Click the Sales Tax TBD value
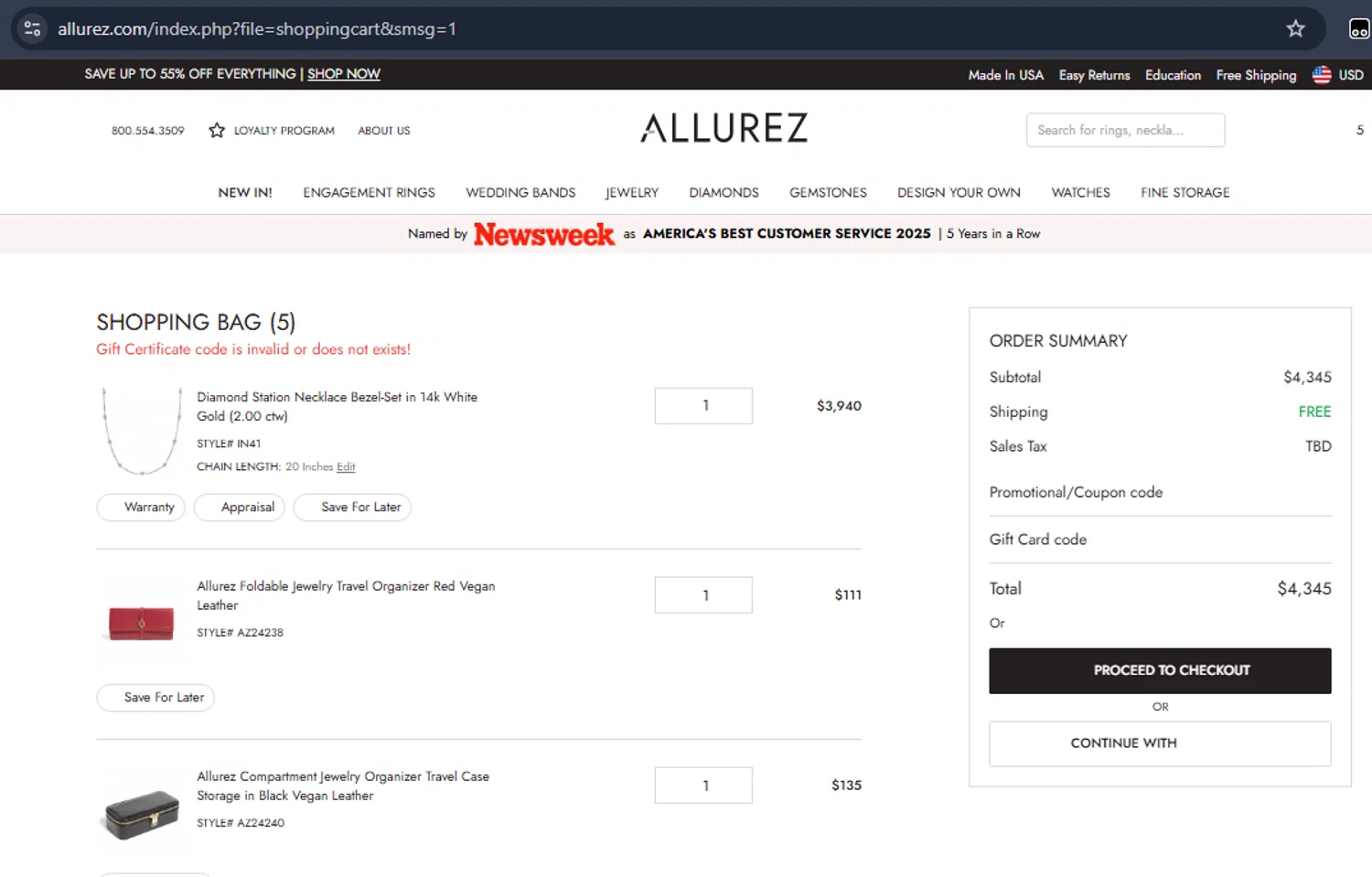Image resolution: width=1372 pixels, height=877 pixels. click(x=1318, y=446)
